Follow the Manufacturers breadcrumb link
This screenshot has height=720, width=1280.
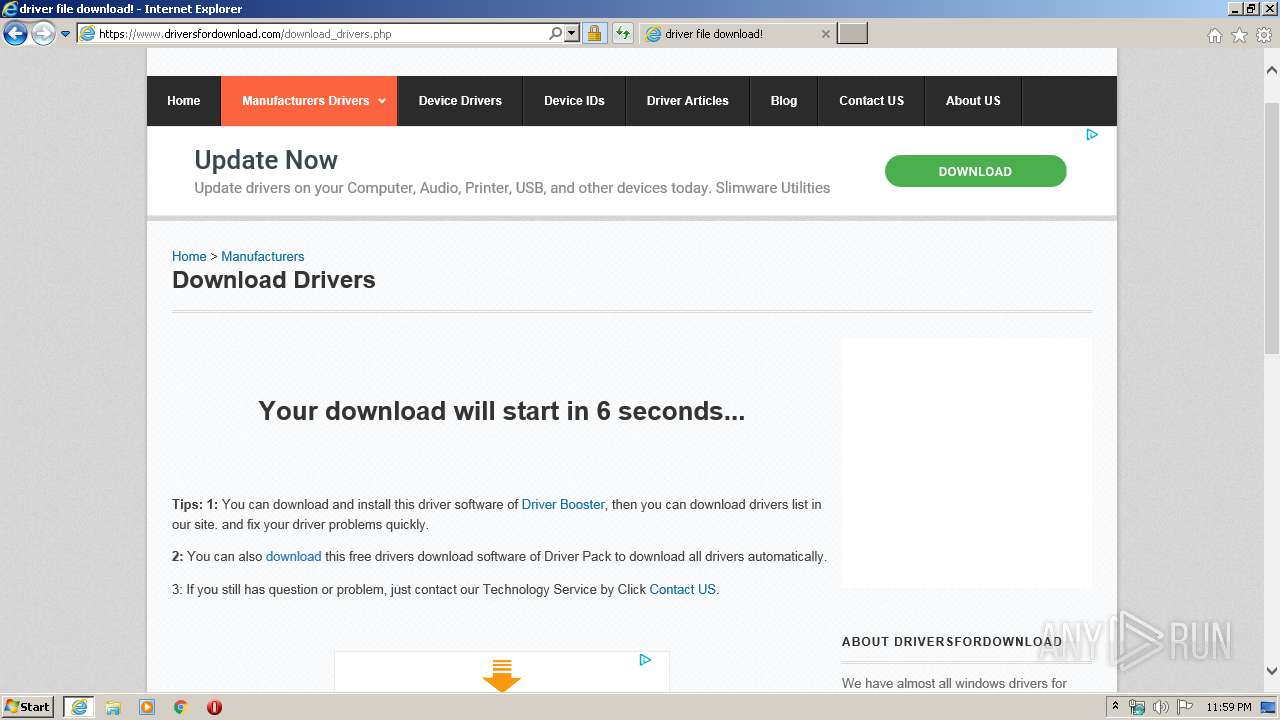click(262, 256)
